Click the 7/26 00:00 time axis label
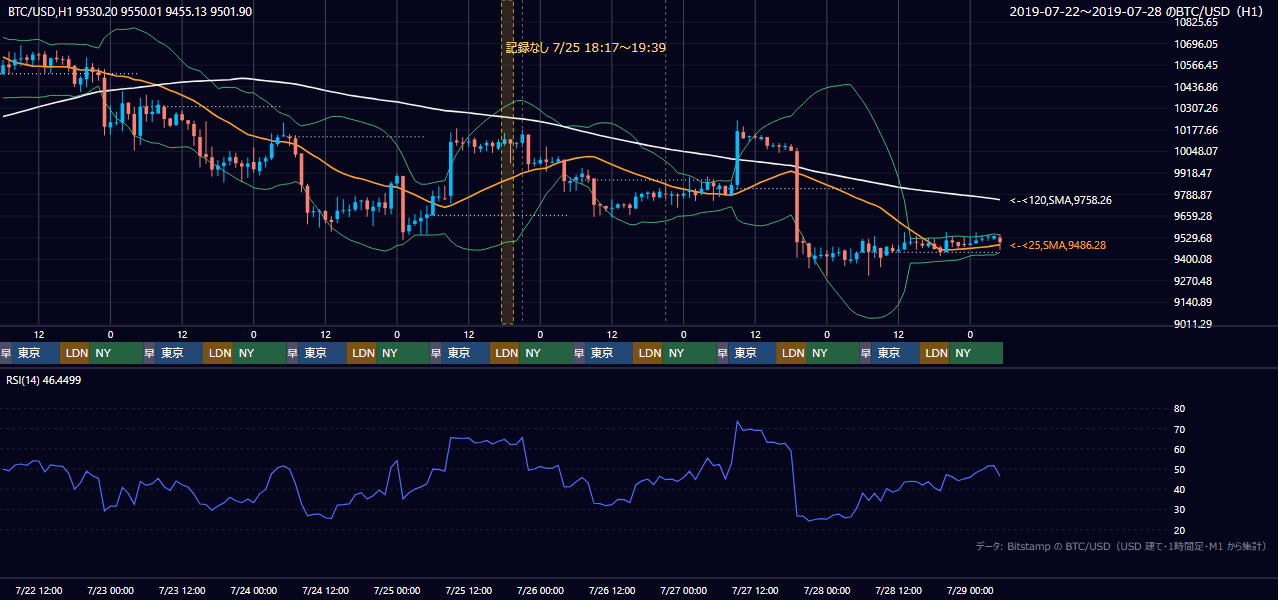This screenshot has width=1278, height=600. [541, 590]
